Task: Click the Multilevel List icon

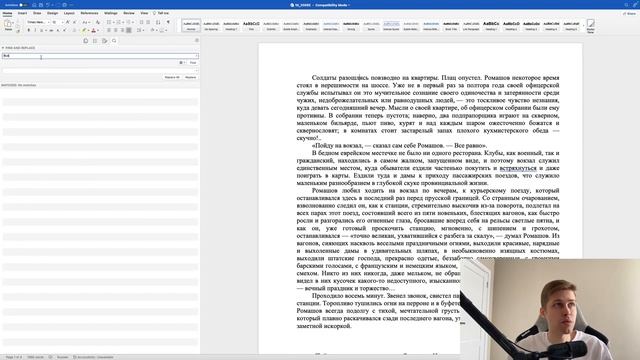Action: [x=129, y=22]
